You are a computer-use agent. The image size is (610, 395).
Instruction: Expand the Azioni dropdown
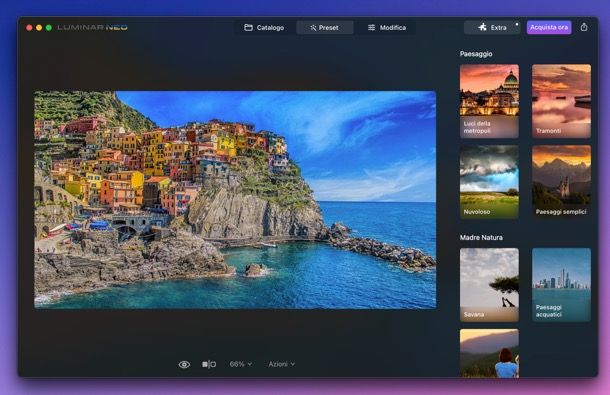pyautogui.click(x=282, y=364)
